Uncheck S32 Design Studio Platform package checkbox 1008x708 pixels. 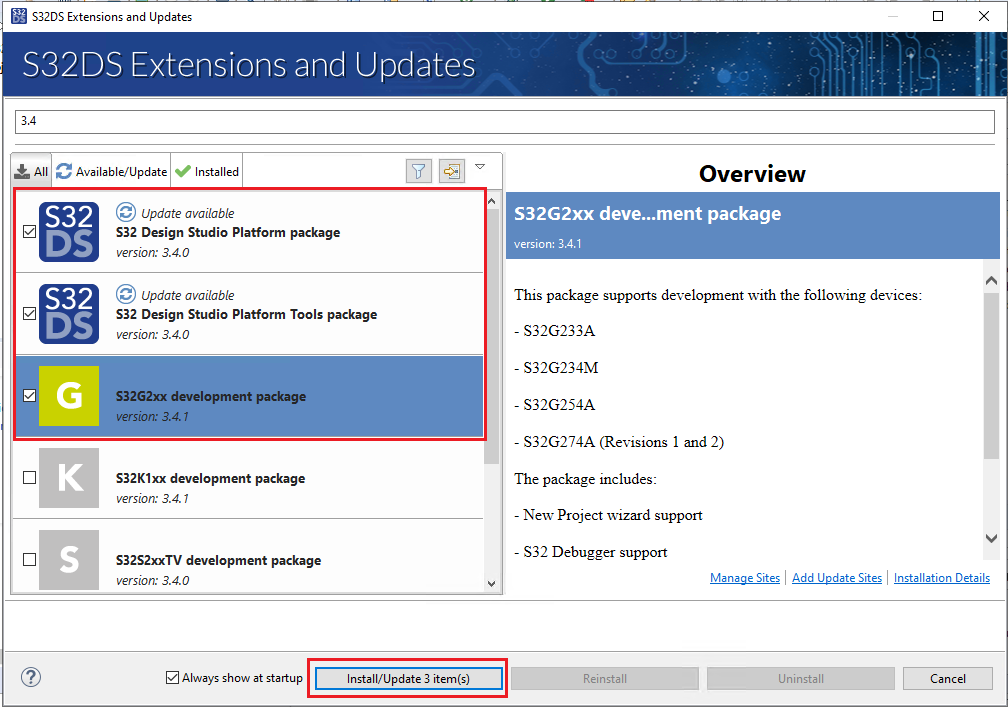click(x=30, y=231)
